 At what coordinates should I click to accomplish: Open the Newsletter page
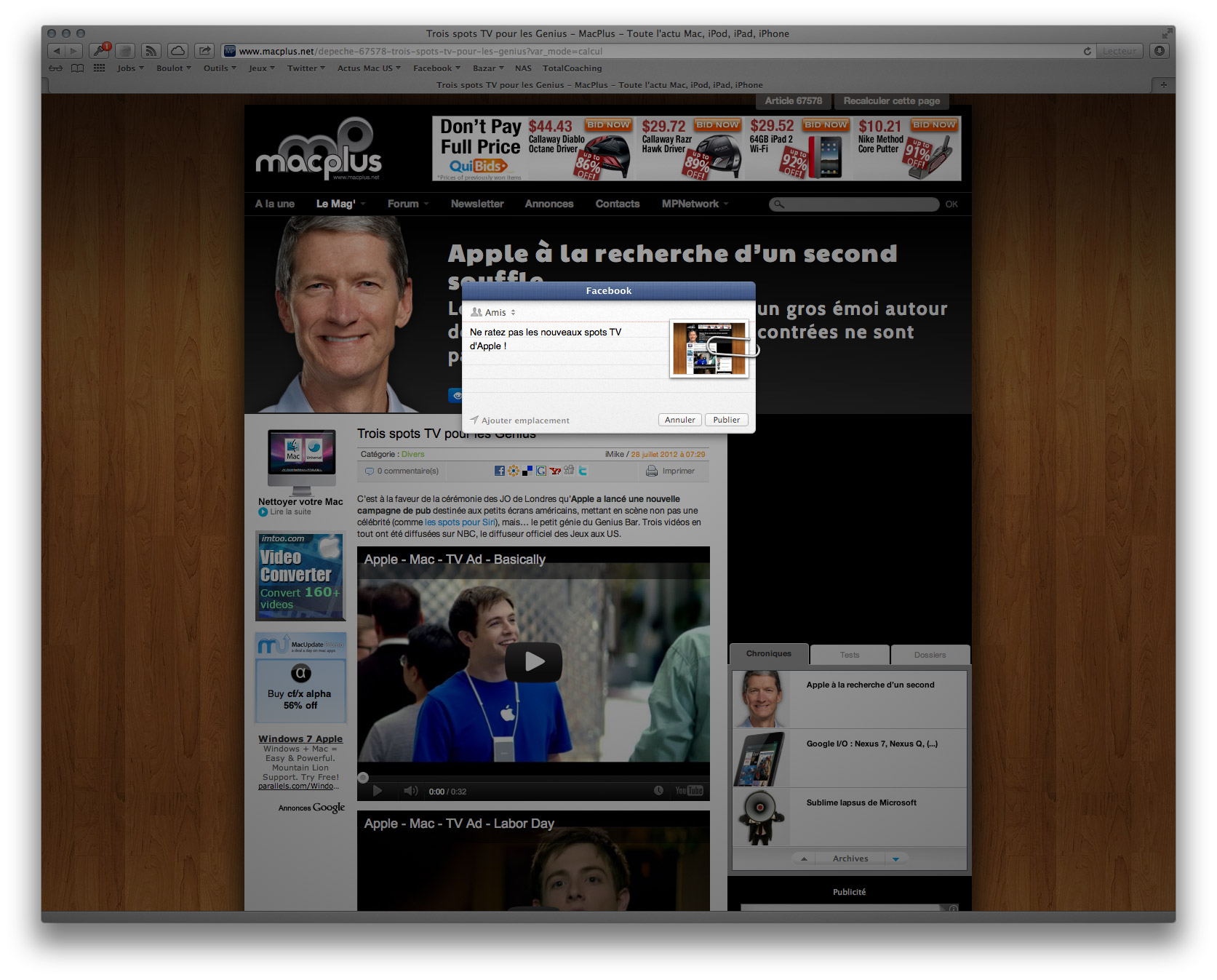coord(477,204)
